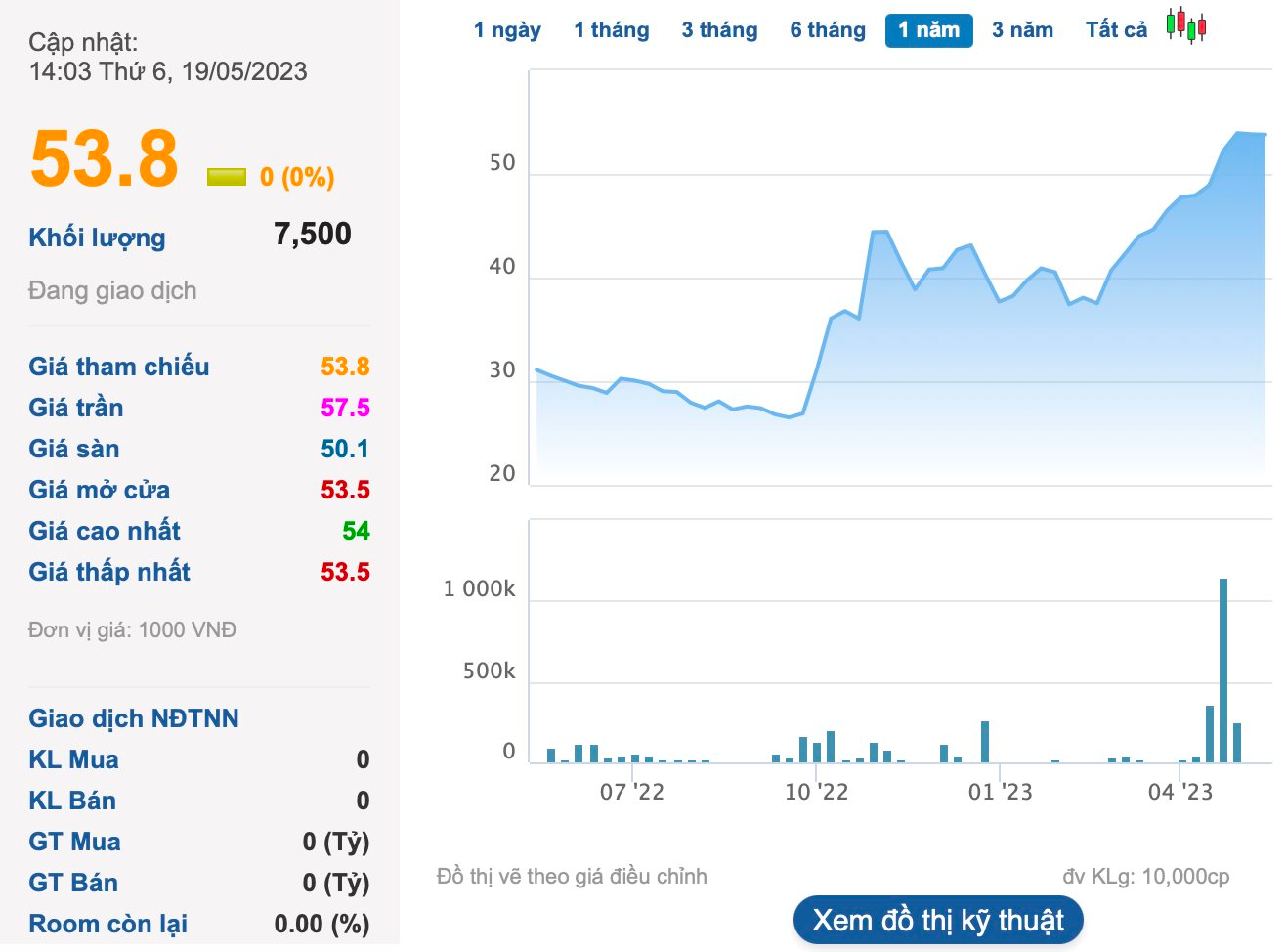The image size is (1286, 952).
Task: Click the volume bar just before 01 '23
Action: [985, 742]
